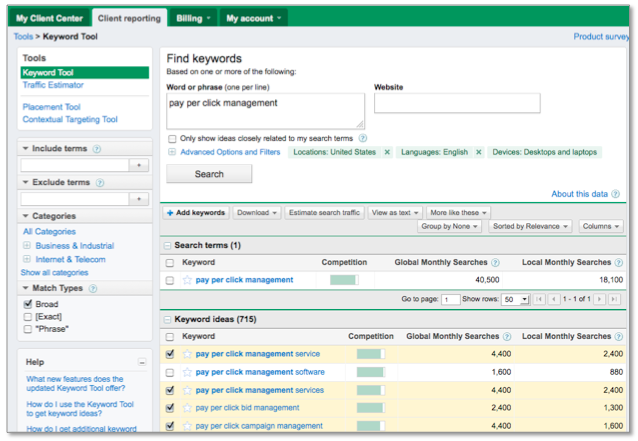Click the Search button
638x441 pixels.
(209, 173)
